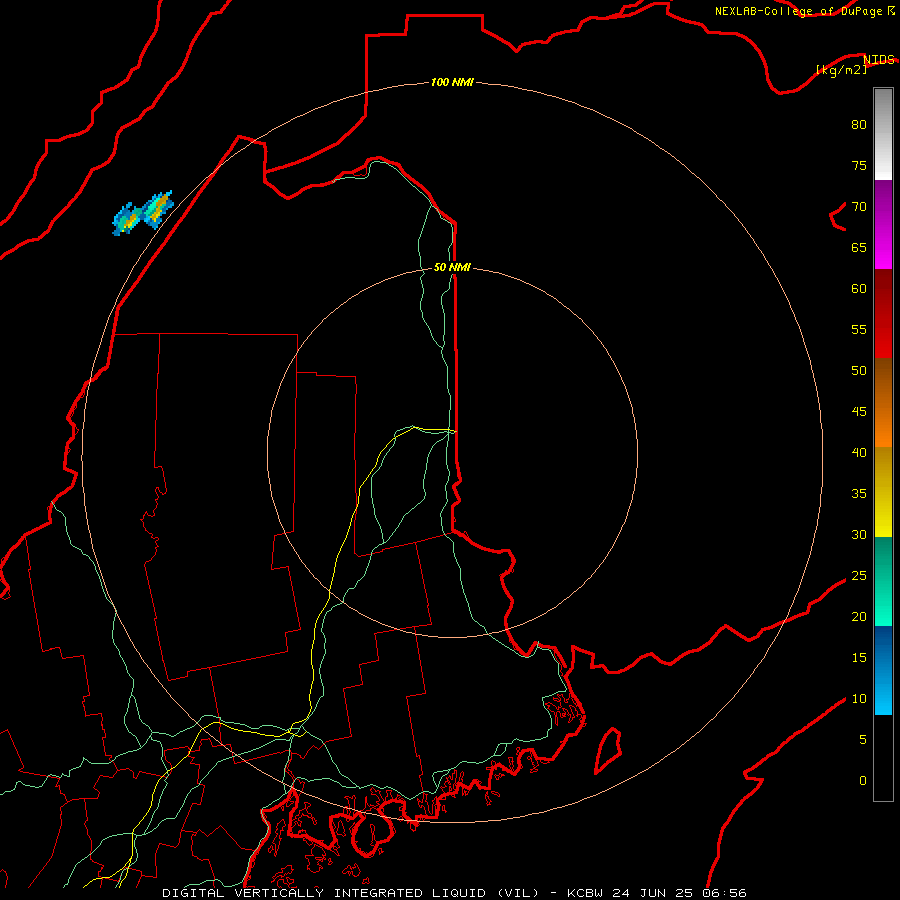The image size is (900, 900).
Task: Click the brown band near 50
Action: point(883,382)
